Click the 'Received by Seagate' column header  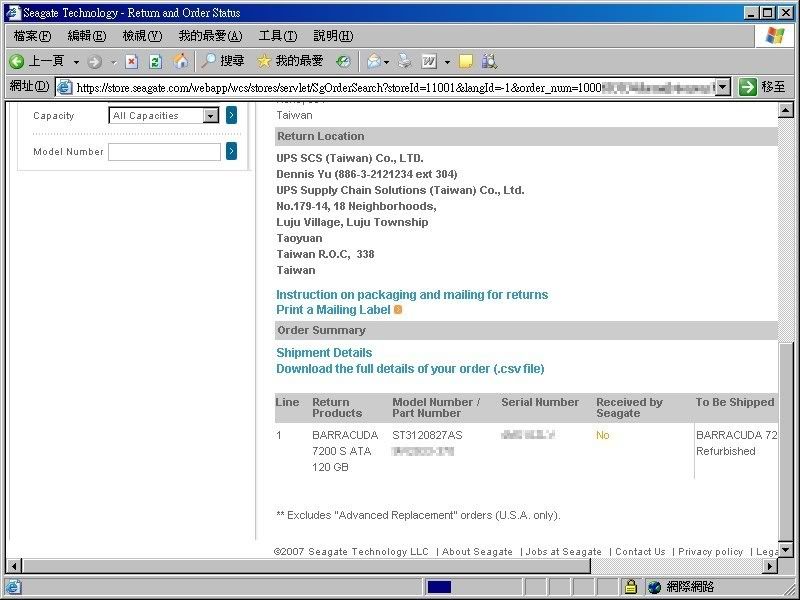[x=629, y=408]
